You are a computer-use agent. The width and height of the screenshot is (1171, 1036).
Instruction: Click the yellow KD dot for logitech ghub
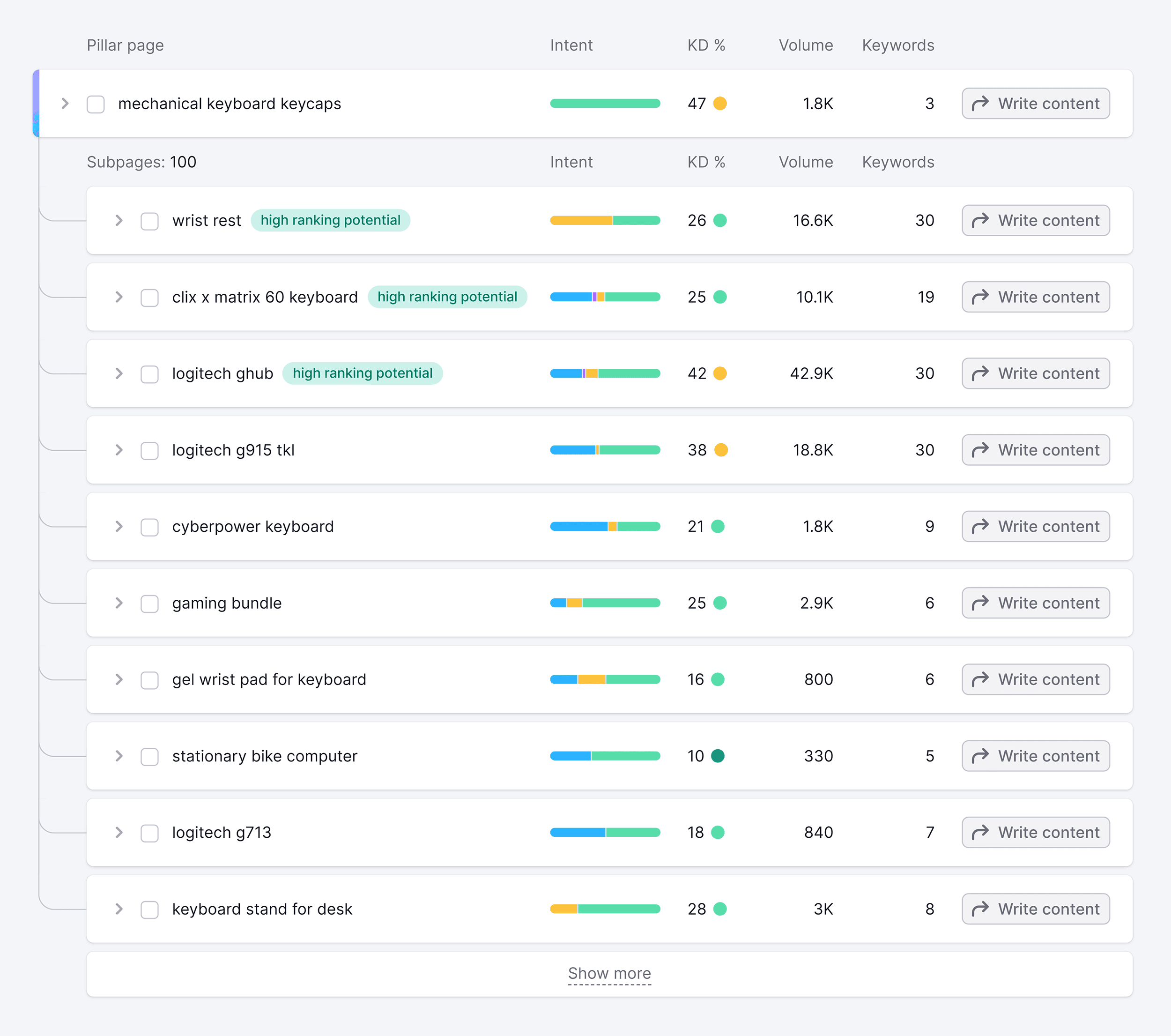(x=720, y=373)
